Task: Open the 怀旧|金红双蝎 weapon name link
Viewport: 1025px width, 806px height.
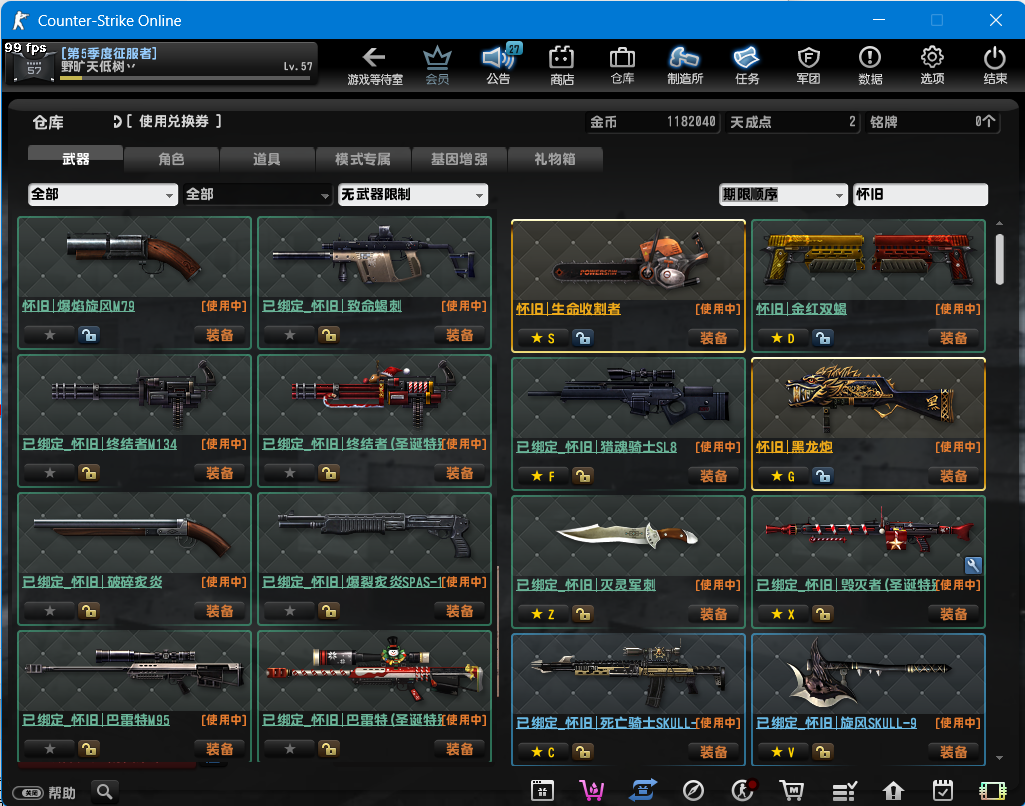Action: [801, 309]
